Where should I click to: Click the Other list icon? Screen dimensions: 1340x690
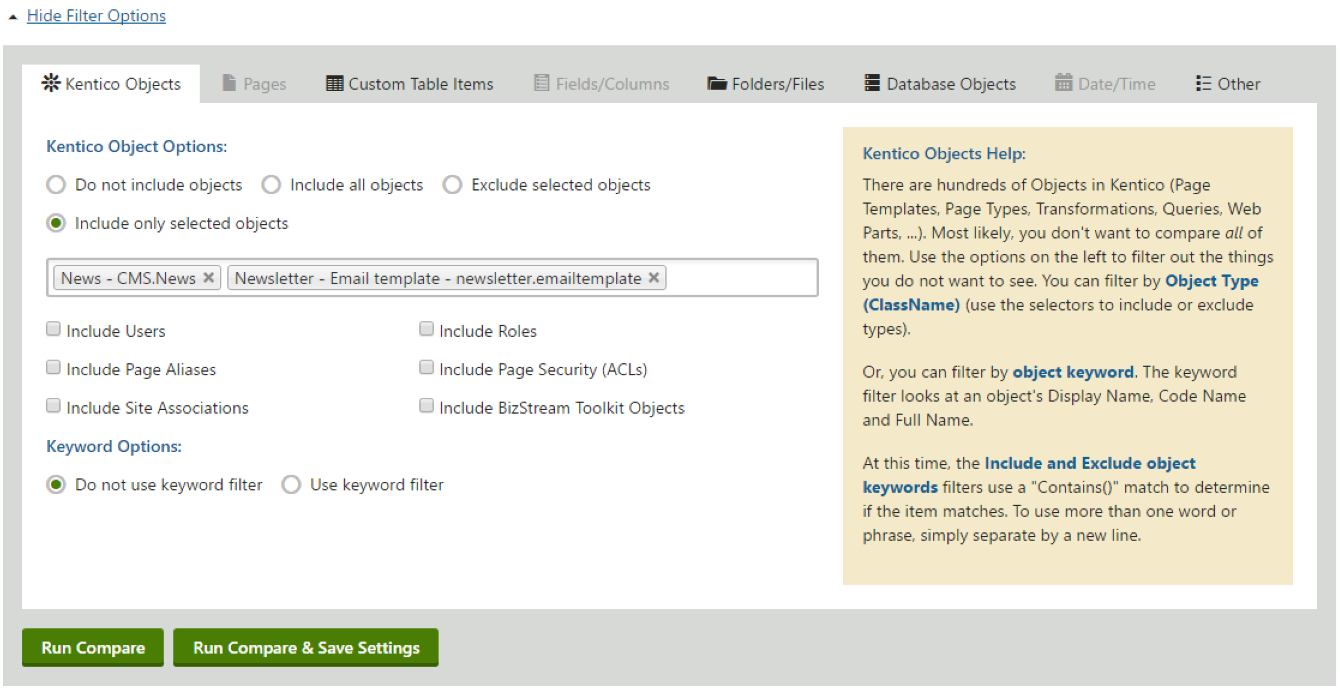(x=1204, y=83)
